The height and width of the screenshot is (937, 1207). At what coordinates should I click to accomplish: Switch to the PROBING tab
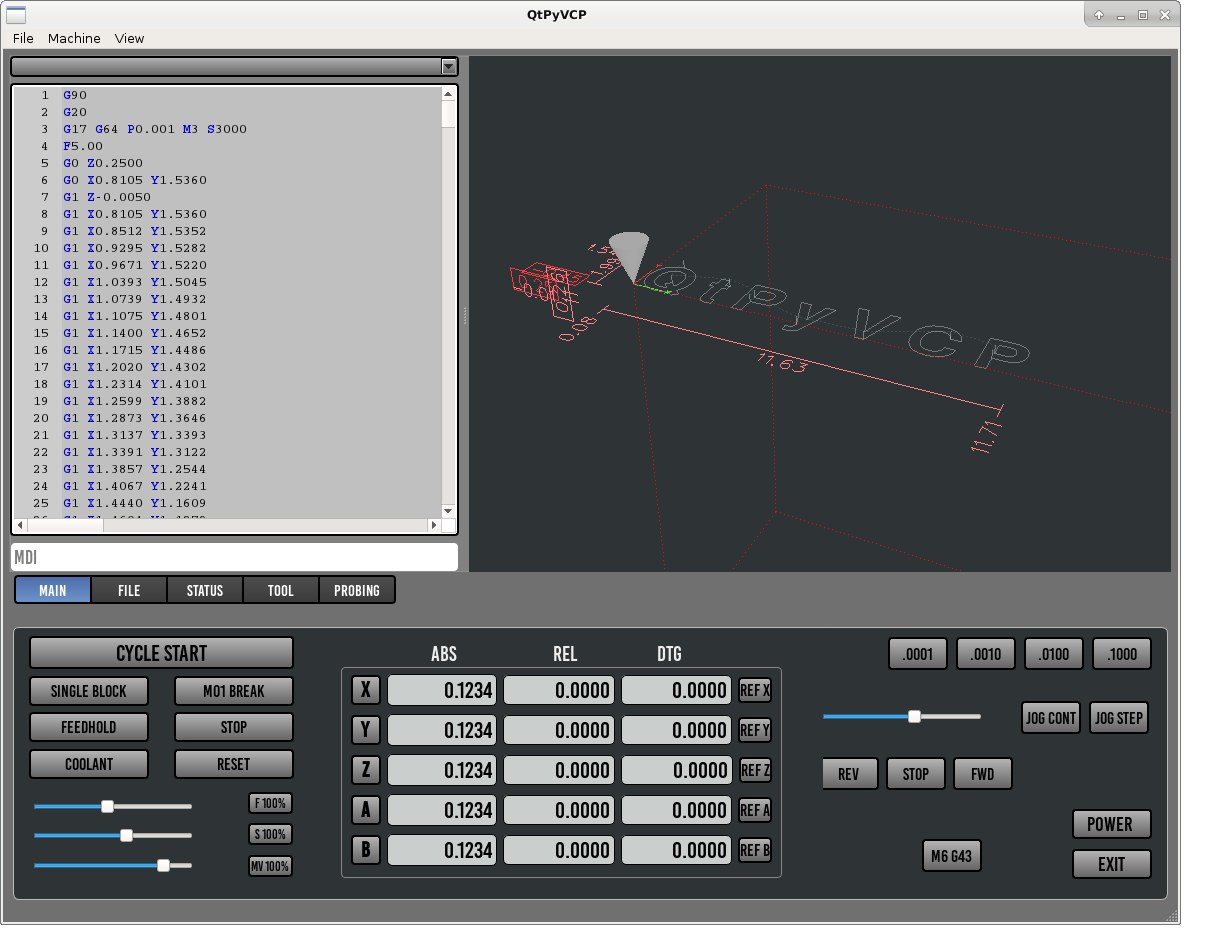[357, 590]
